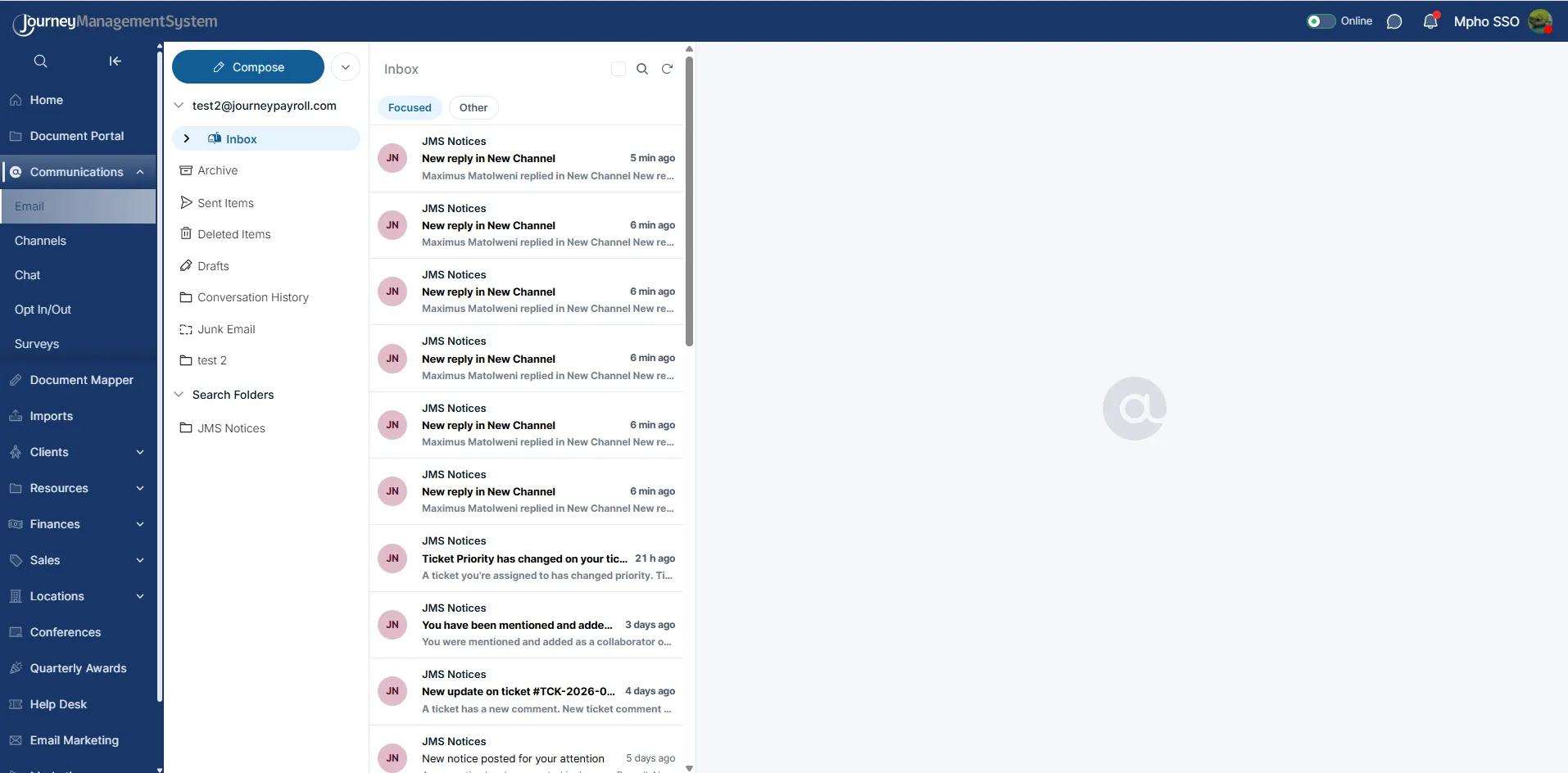Click the Imports upload icon
The image size is (1568, 773).
[x=16, y=416]
